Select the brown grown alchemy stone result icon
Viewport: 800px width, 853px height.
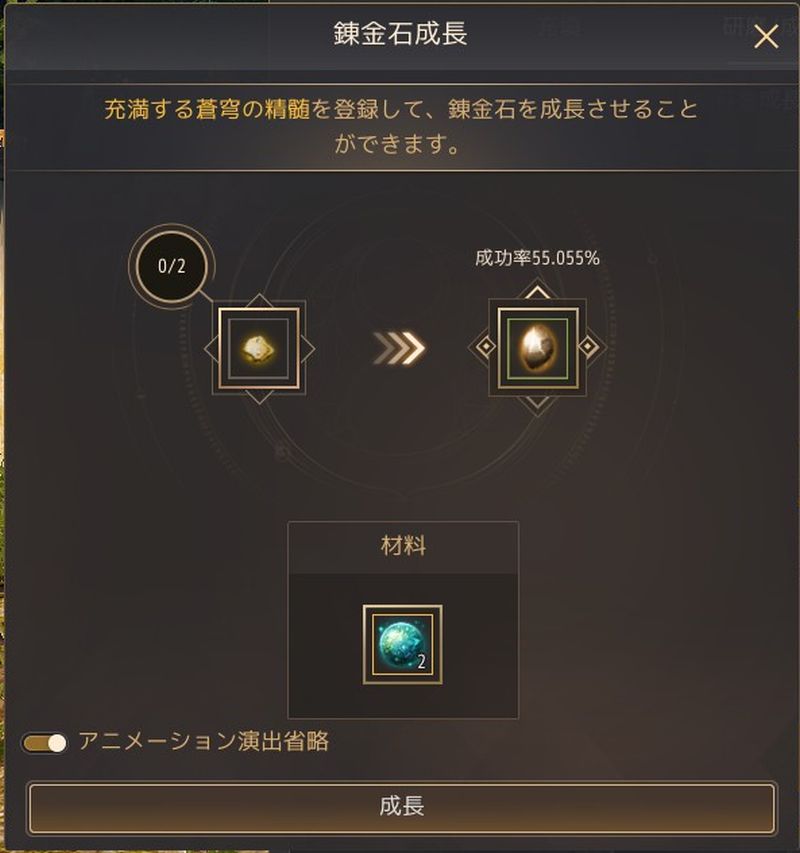[537, 348]
